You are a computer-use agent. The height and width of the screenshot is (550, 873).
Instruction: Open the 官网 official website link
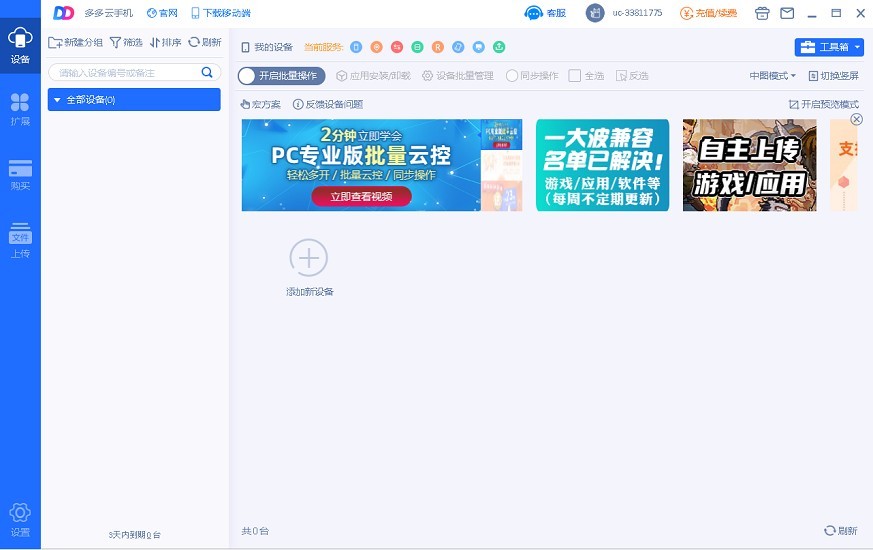[x=162, y=13]
